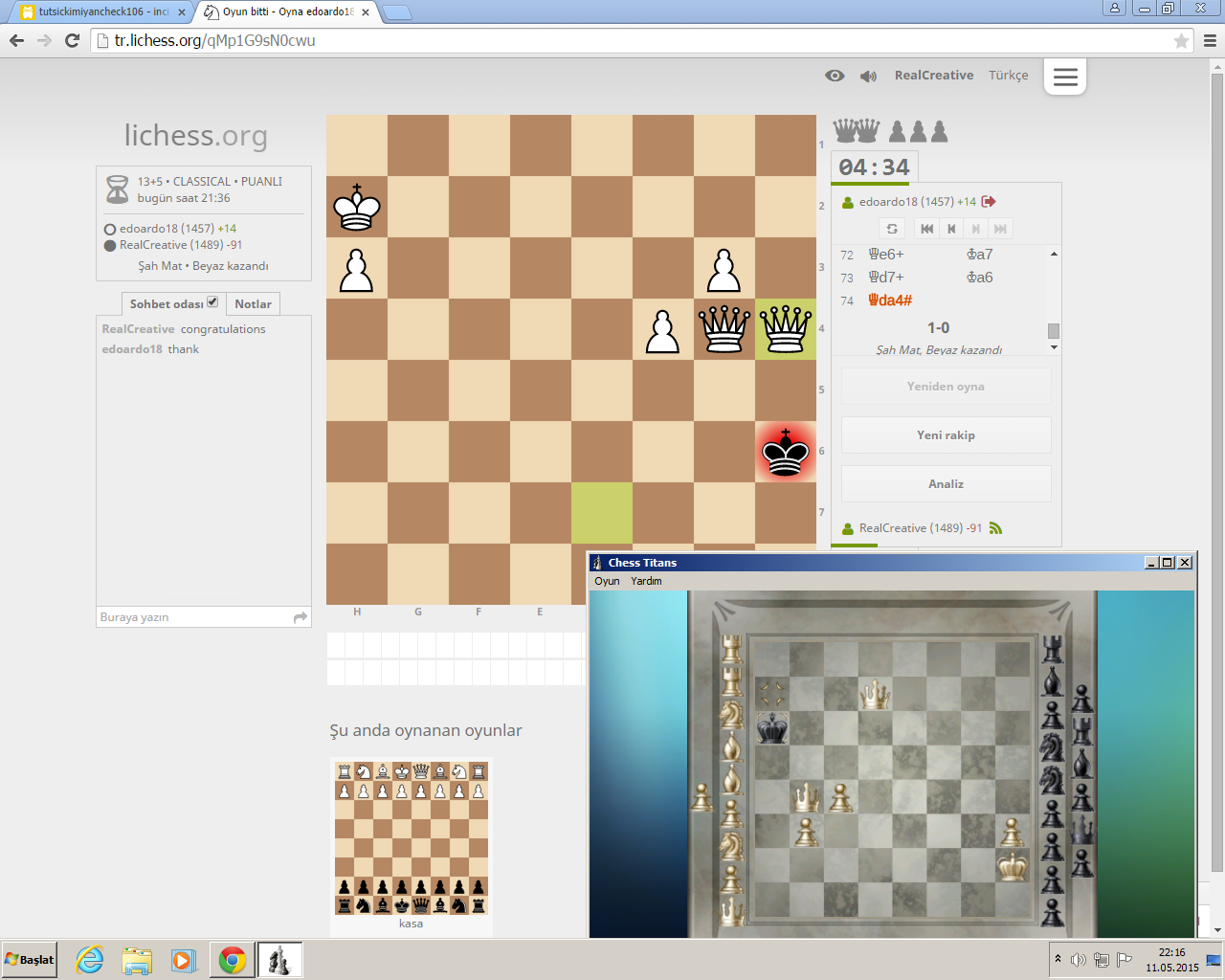Click the highlighted white queen on board
Viewport: 1225px width, 980px height.
point(786,329)
